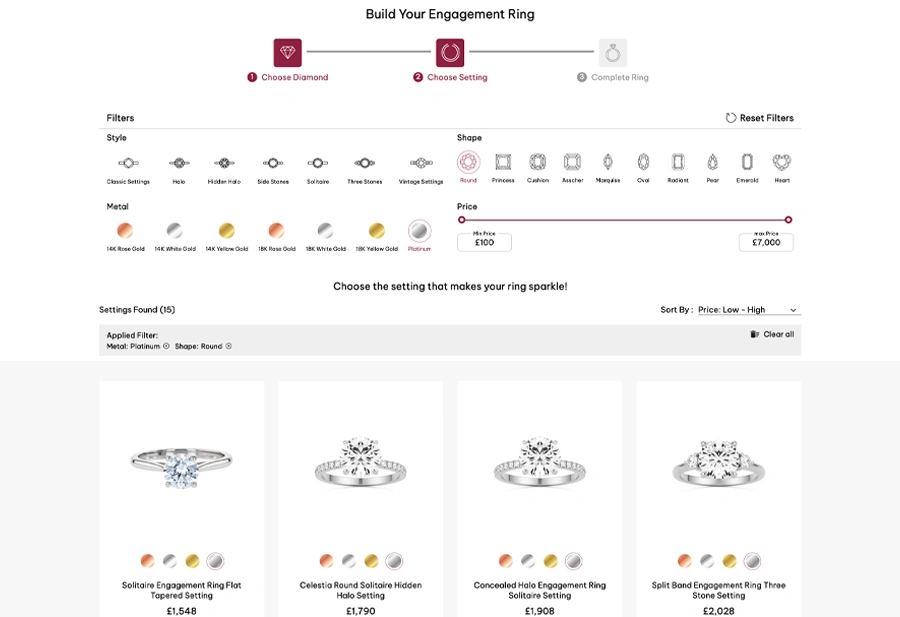The image size is (900, 617).
Task: Pick the Pear diamond shape
Action: pos(712,162)
